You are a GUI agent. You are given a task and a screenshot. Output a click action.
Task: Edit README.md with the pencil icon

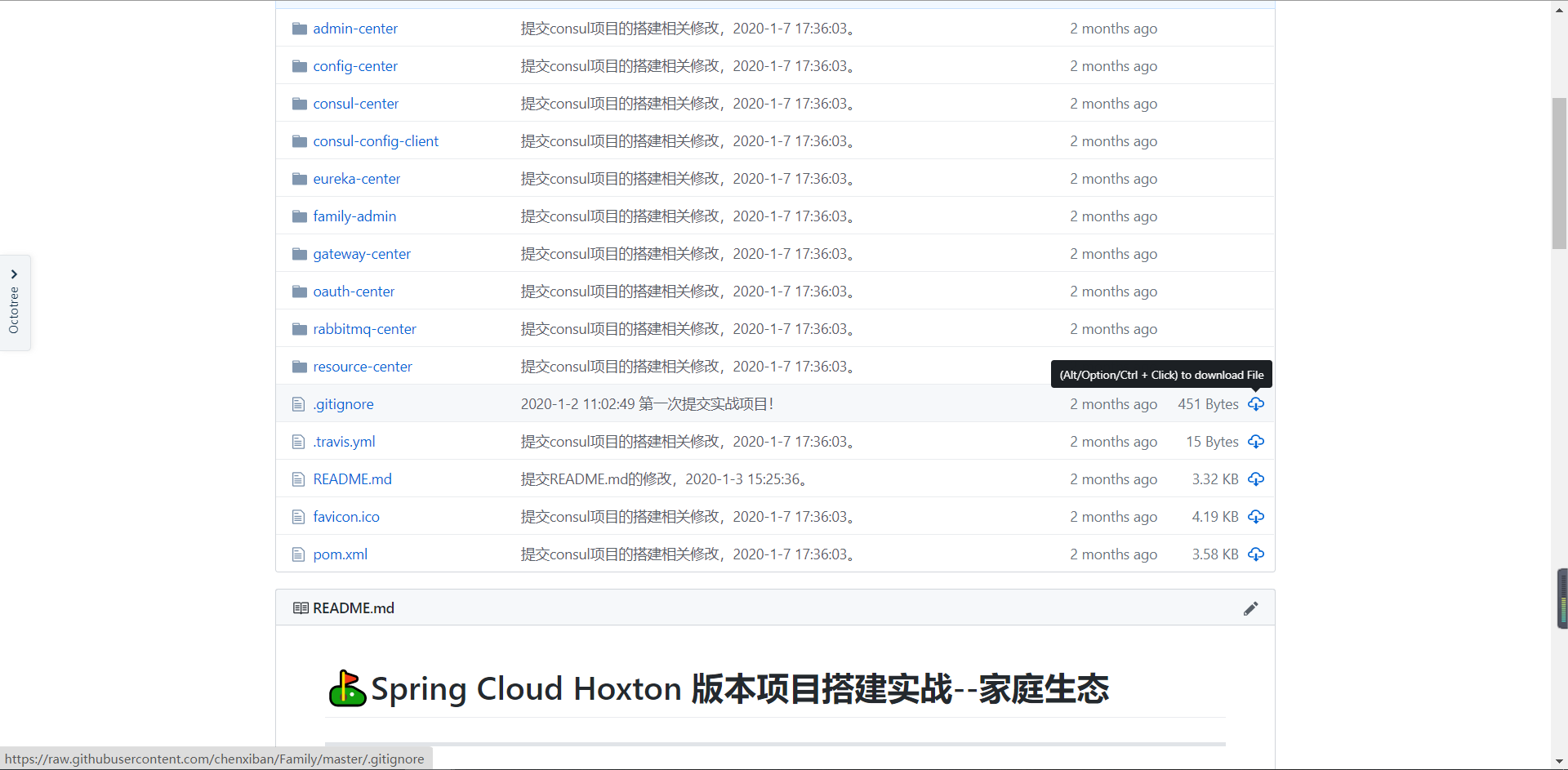coord(1251,608)
